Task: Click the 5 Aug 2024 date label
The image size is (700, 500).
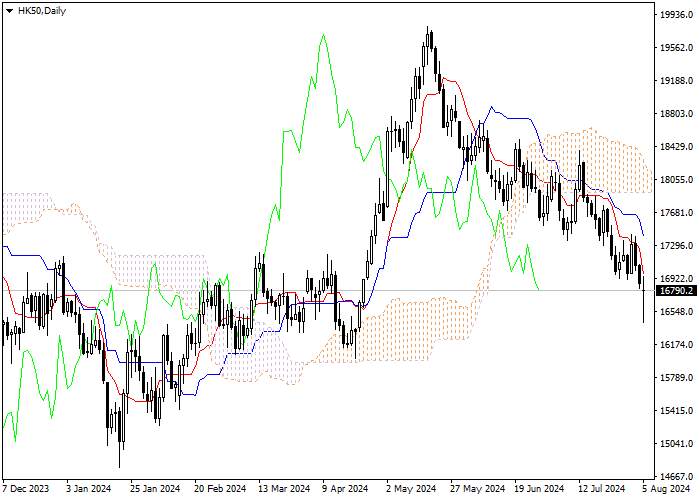Action: tap(667, 489)
